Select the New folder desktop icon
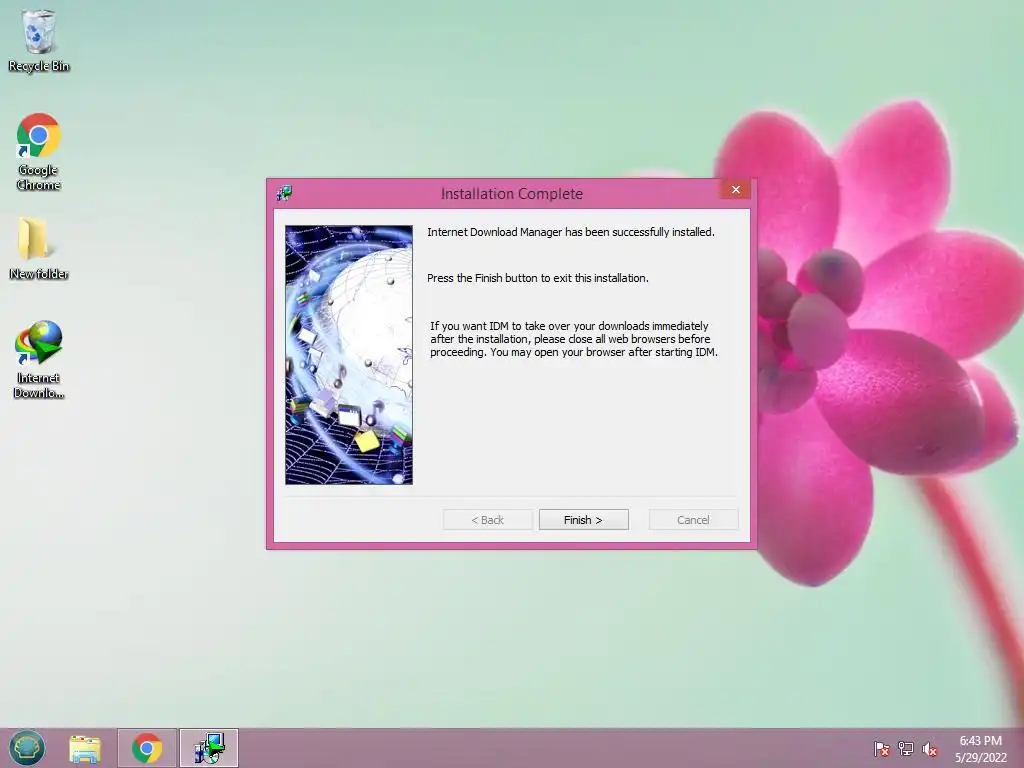The width and height of the screenshot is (1024, 768). (39, 248)
